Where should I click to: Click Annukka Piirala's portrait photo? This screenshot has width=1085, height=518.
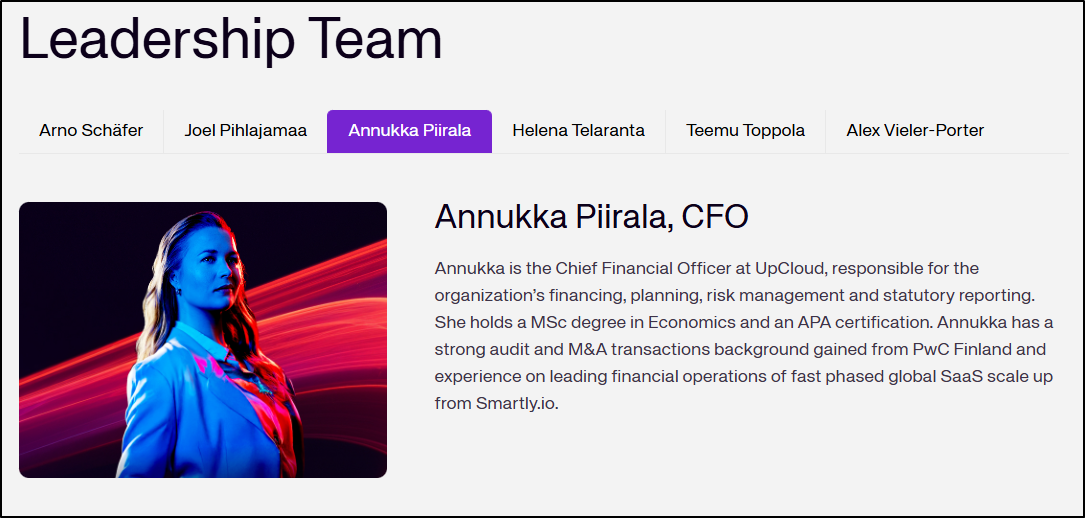pos(203,340)
